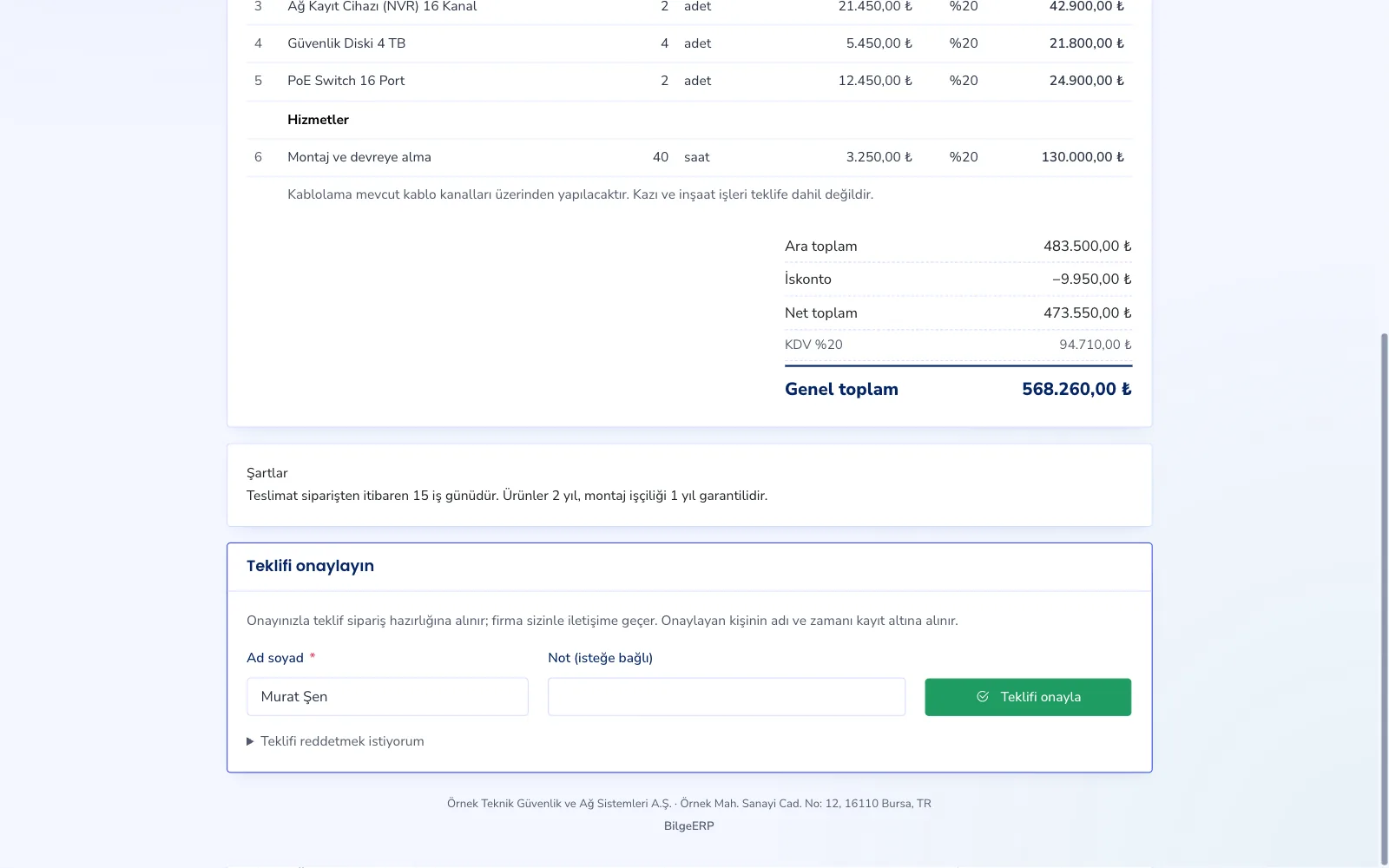Click the page vertical scrollbar

pyautogui.click(x=1384, y=599)
